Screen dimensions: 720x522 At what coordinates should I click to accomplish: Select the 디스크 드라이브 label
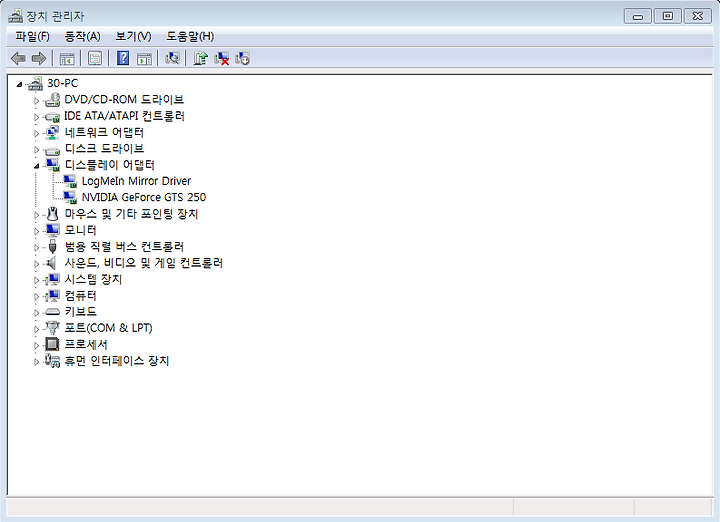[x=104, y=149]
